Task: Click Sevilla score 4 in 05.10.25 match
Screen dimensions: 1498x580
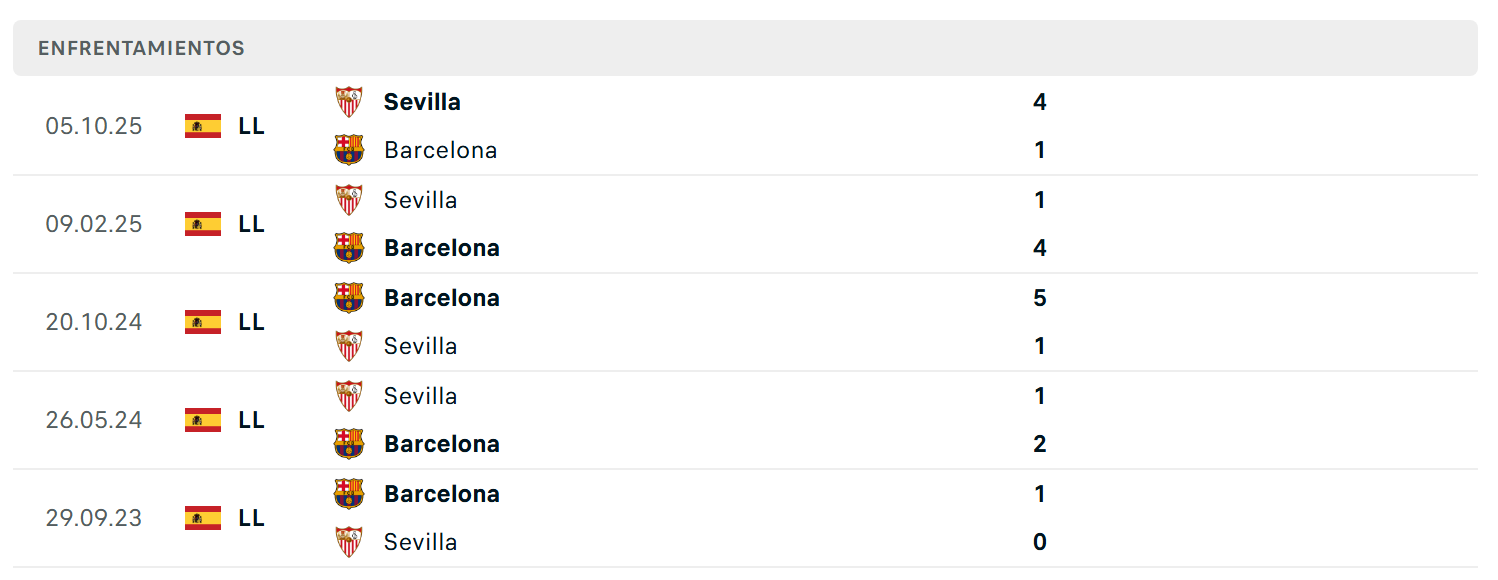Action: 1040,102
